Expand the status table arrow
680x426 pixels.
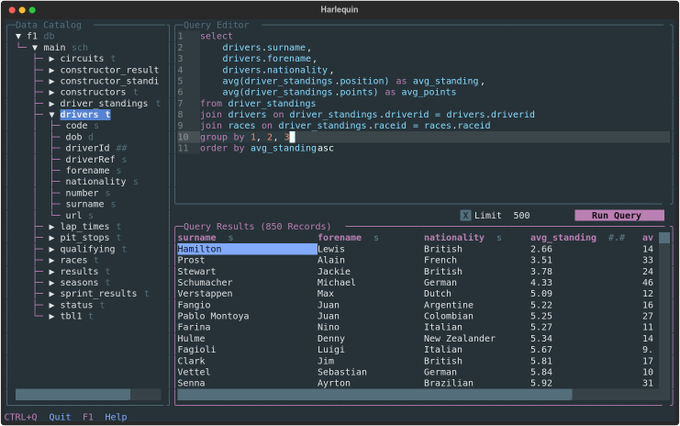(52, 305)
